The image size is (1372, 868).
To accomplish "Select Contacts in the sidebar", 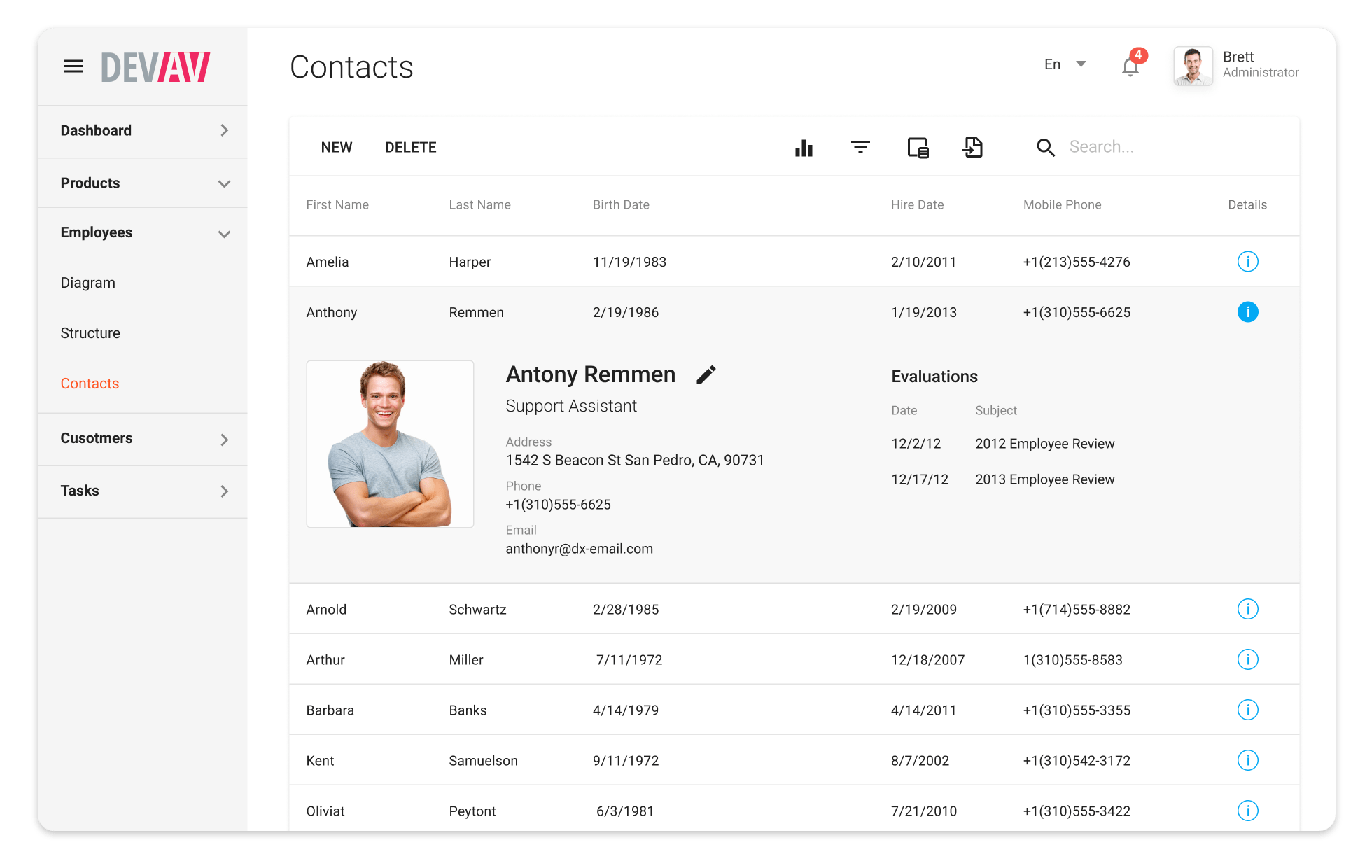I will (x=90, y=384).
